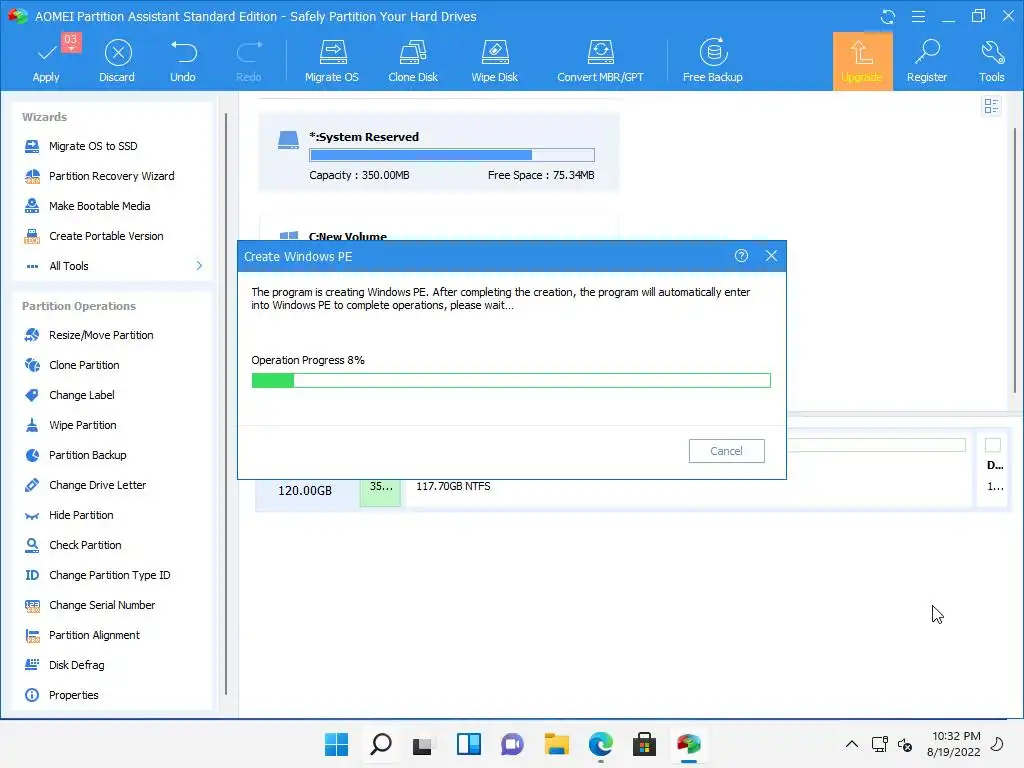Open Task View on taskbar
This screenshot has width=1024, height=768.
(x=423, y=744)
